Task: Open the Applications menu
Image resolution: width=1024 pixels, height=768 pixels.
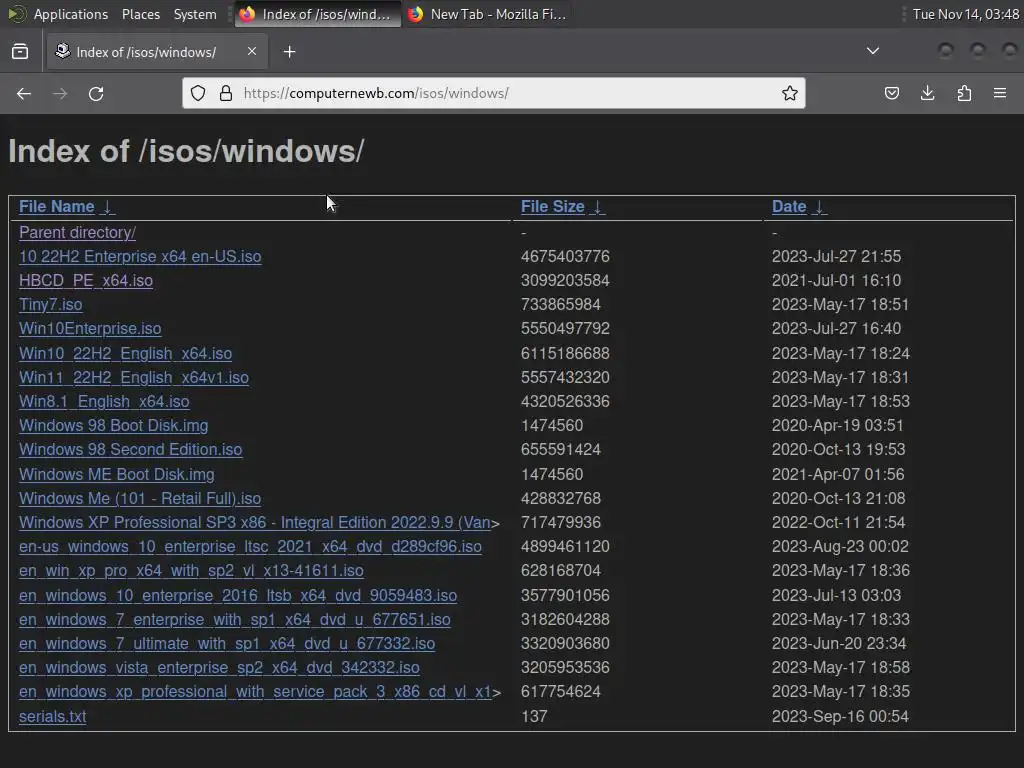Action: [x=71, y=14]
